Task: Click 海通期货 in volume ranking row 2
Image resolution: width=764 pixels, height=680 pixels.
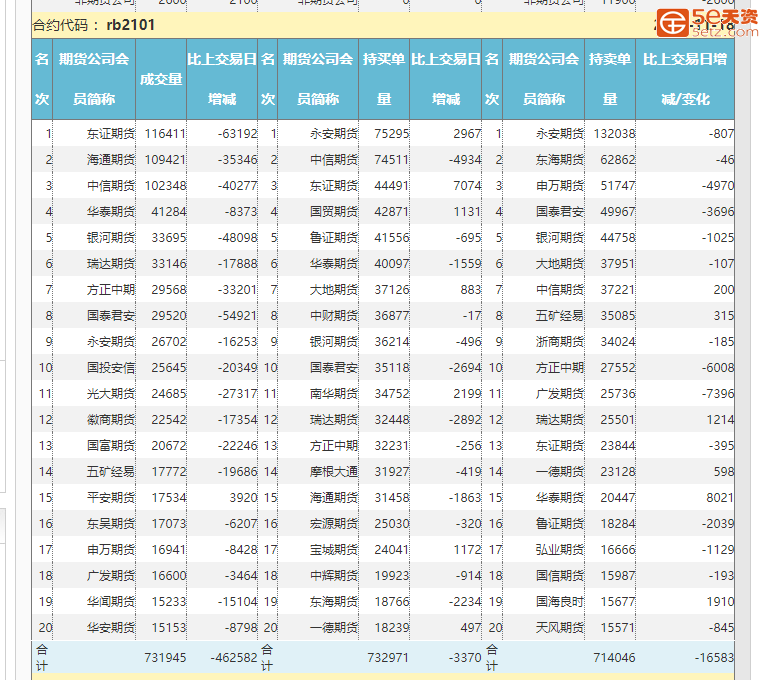Action: click(111, 160)
